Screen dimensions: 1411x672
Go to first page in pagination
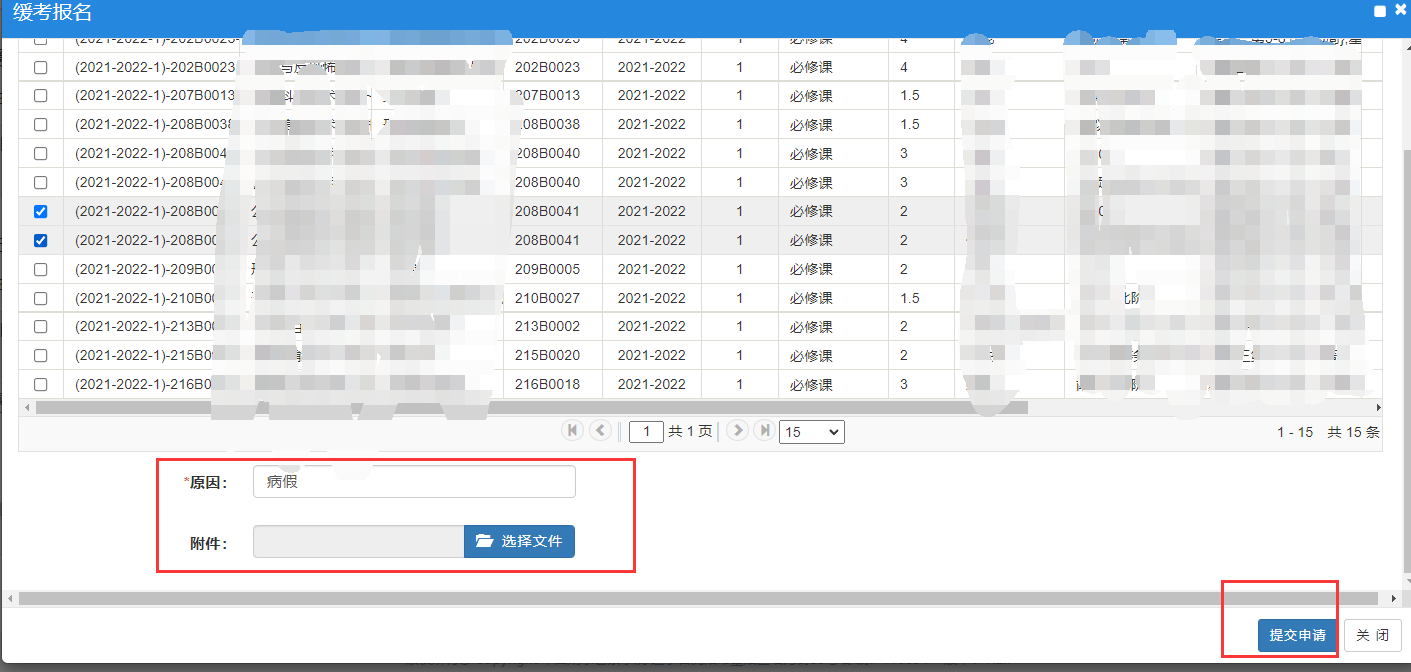point(573,430)
